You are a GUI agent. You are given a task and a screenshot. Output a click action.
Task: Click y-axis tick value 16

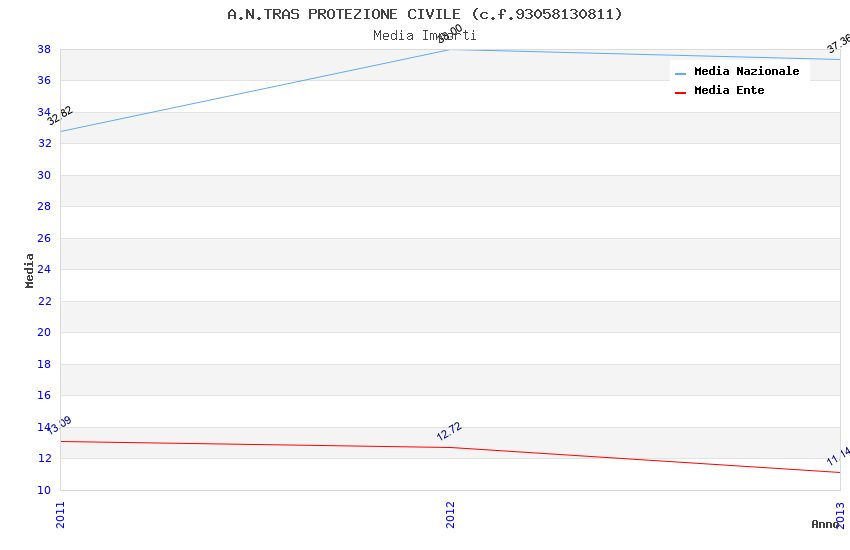[x=44, y=395]
